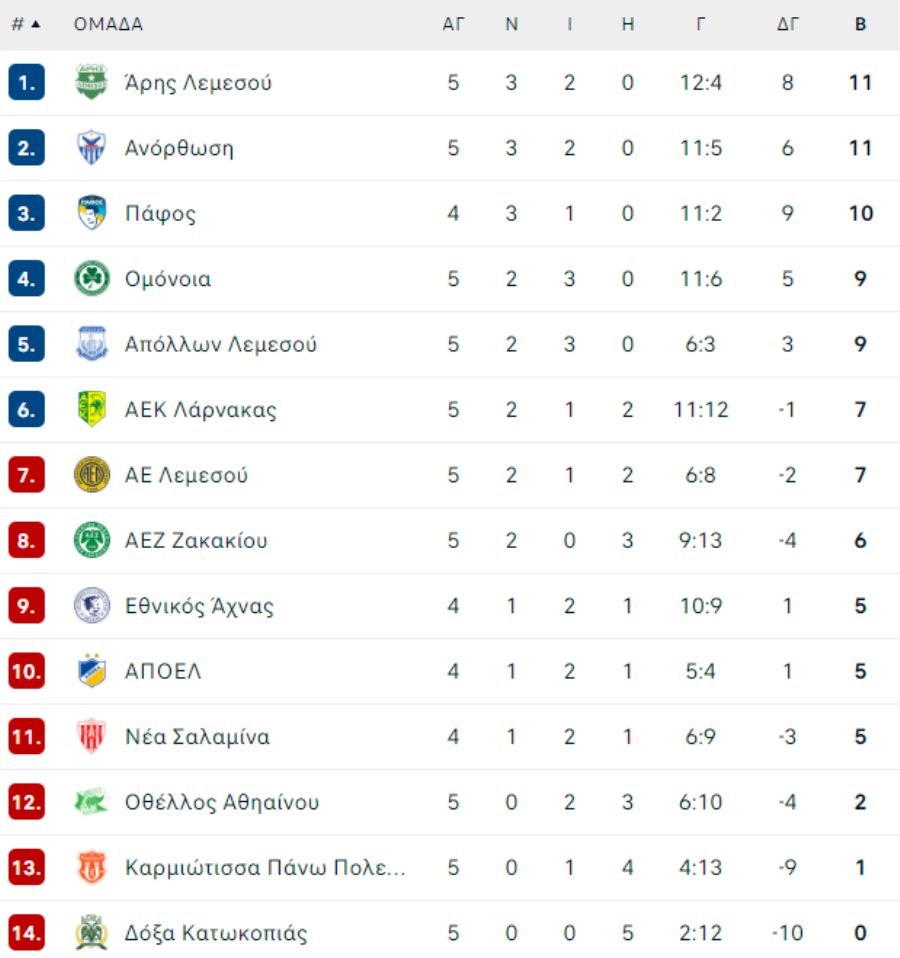Click the Άρης Λεμεσού team crest

pyautogui.click(x=91, y=82)
